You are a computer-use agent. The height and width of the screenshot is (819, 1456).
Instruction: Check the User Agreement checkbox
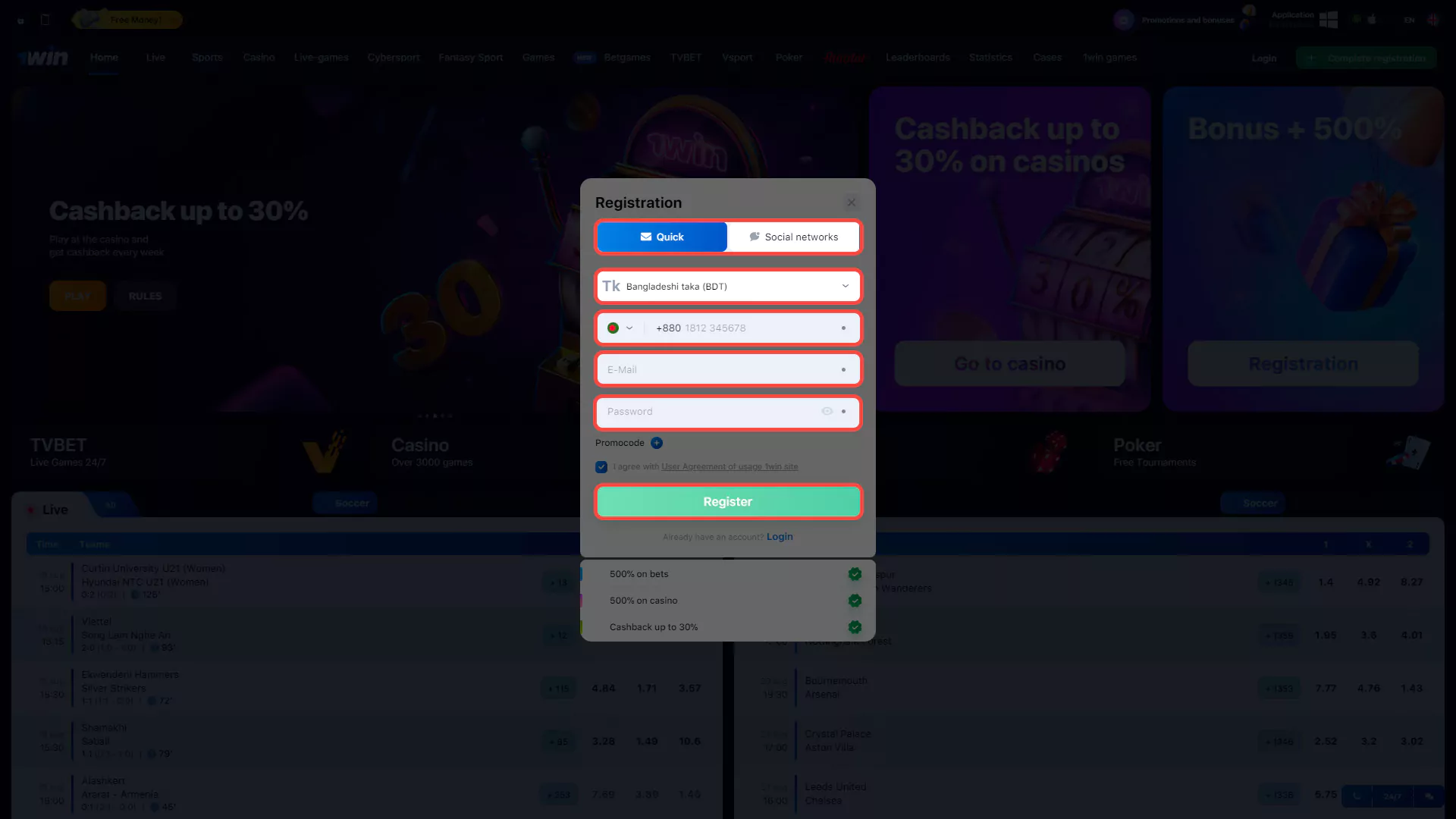click(601, 467)
